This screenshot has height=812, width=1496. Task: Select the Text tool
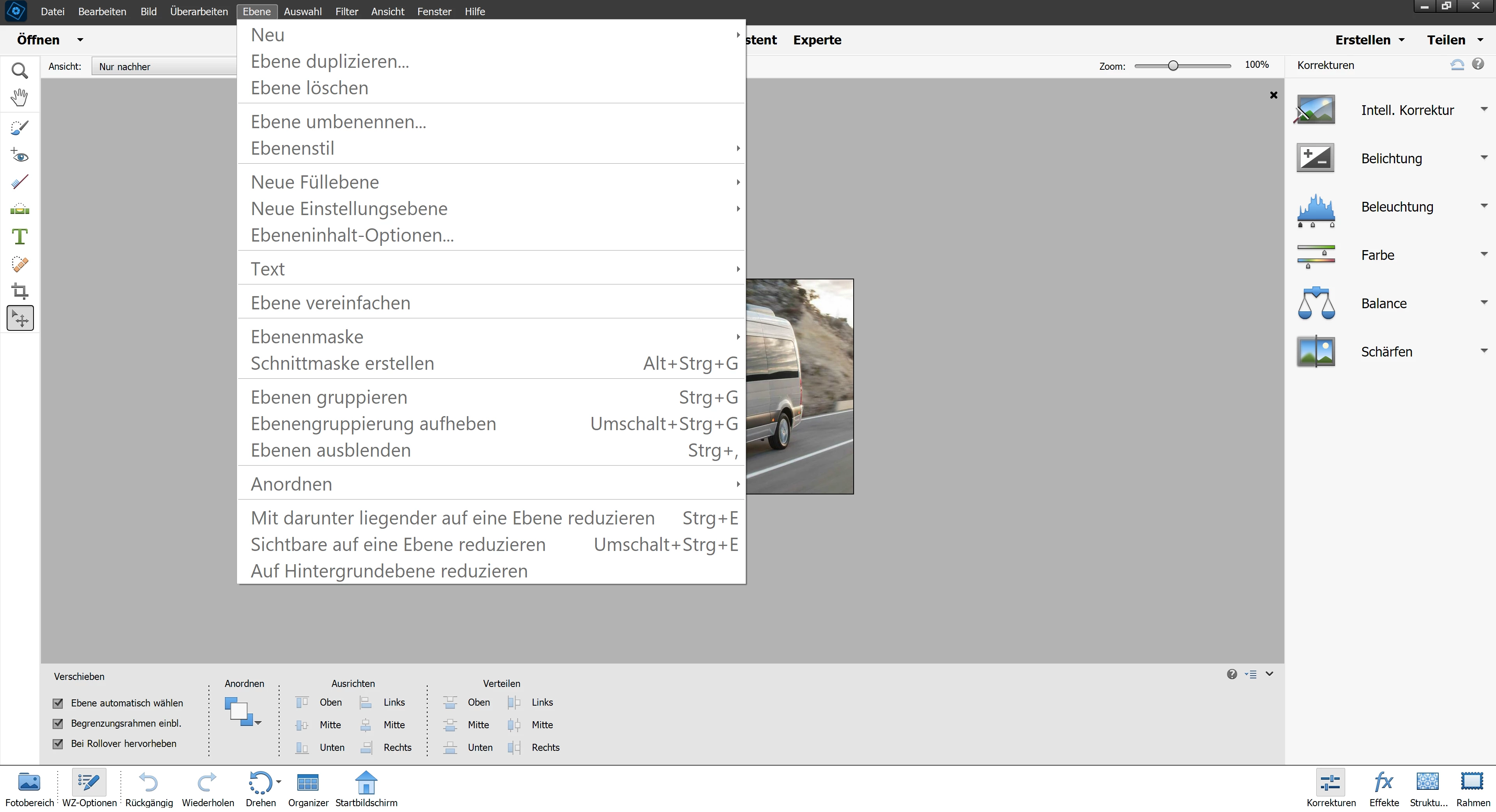[20, 236]
